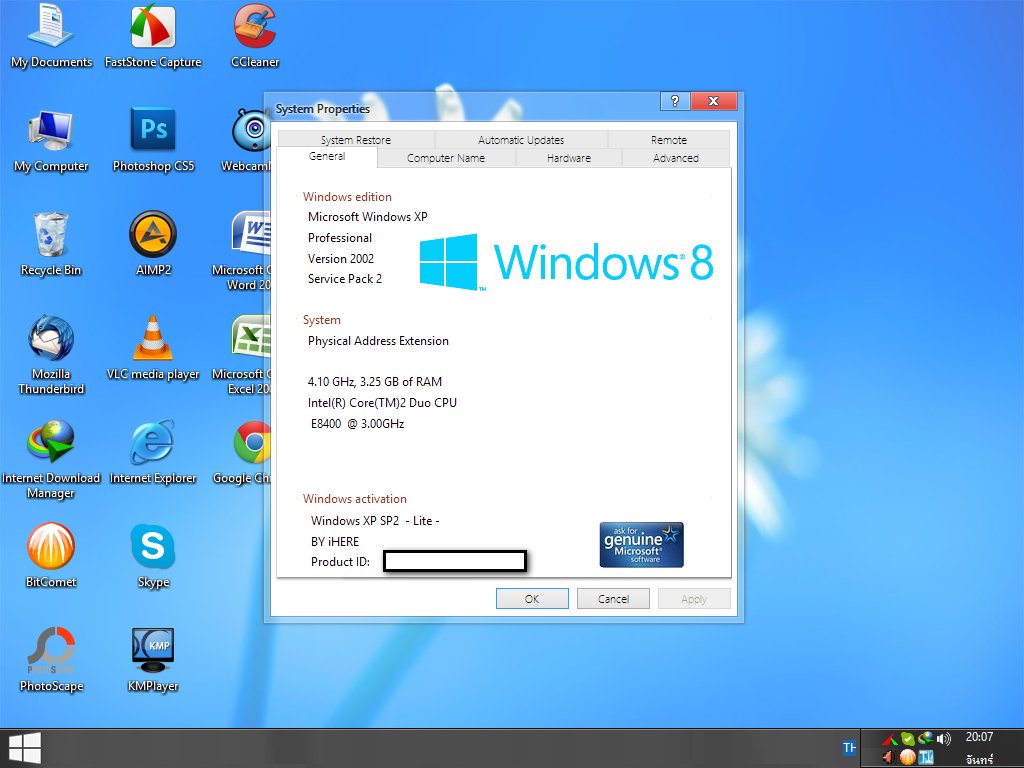Viewport: 1024px width, 768px height.
Task: Select the Webcam desktop icon
Action: [248, 140]
